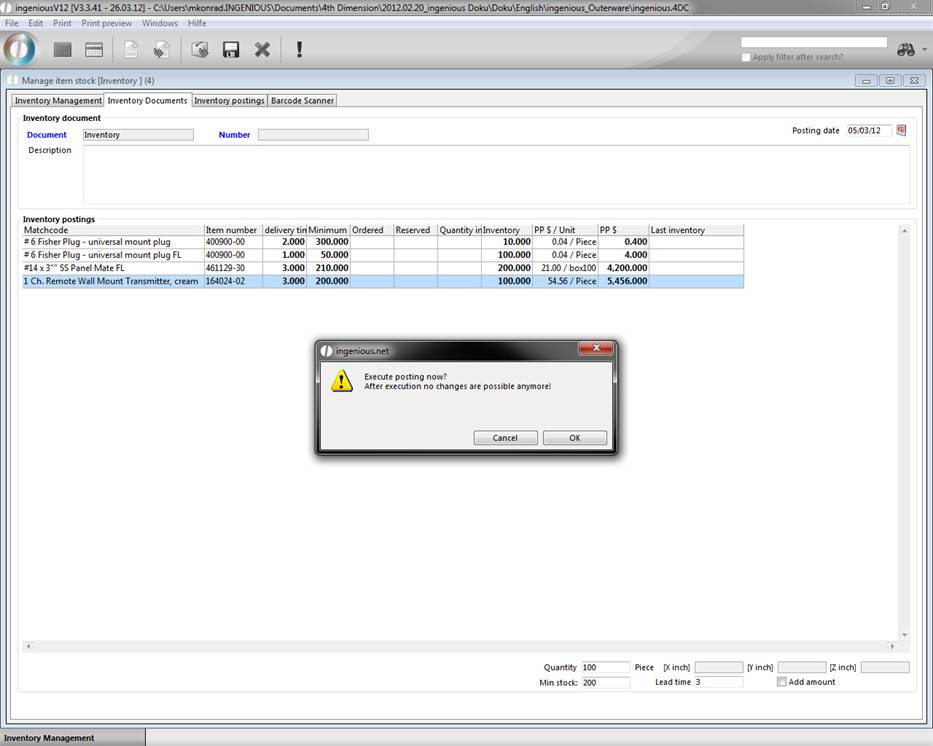Cancel the execute posting dialog
Screen dimensions: 933x746
pos(505,438)
